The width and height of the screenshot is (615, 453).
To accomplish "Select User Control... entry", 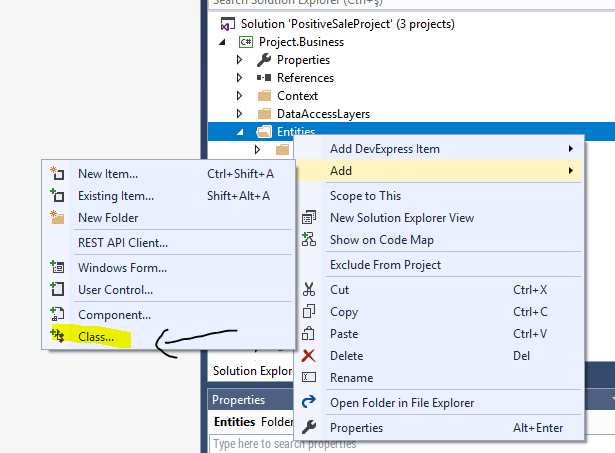I will point(168,290).
